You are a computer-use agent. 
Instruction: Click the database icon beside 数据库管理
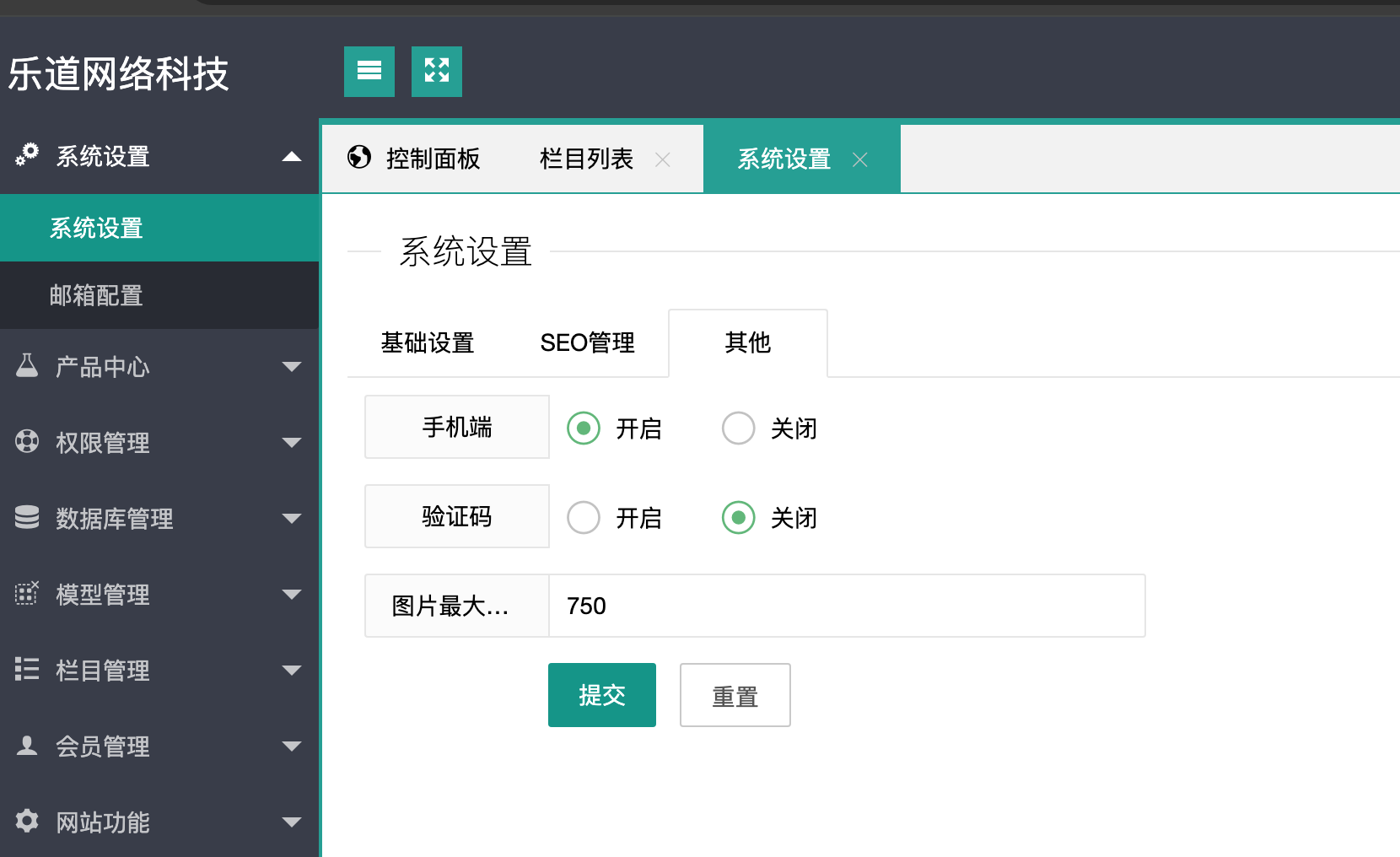[27, 517]
